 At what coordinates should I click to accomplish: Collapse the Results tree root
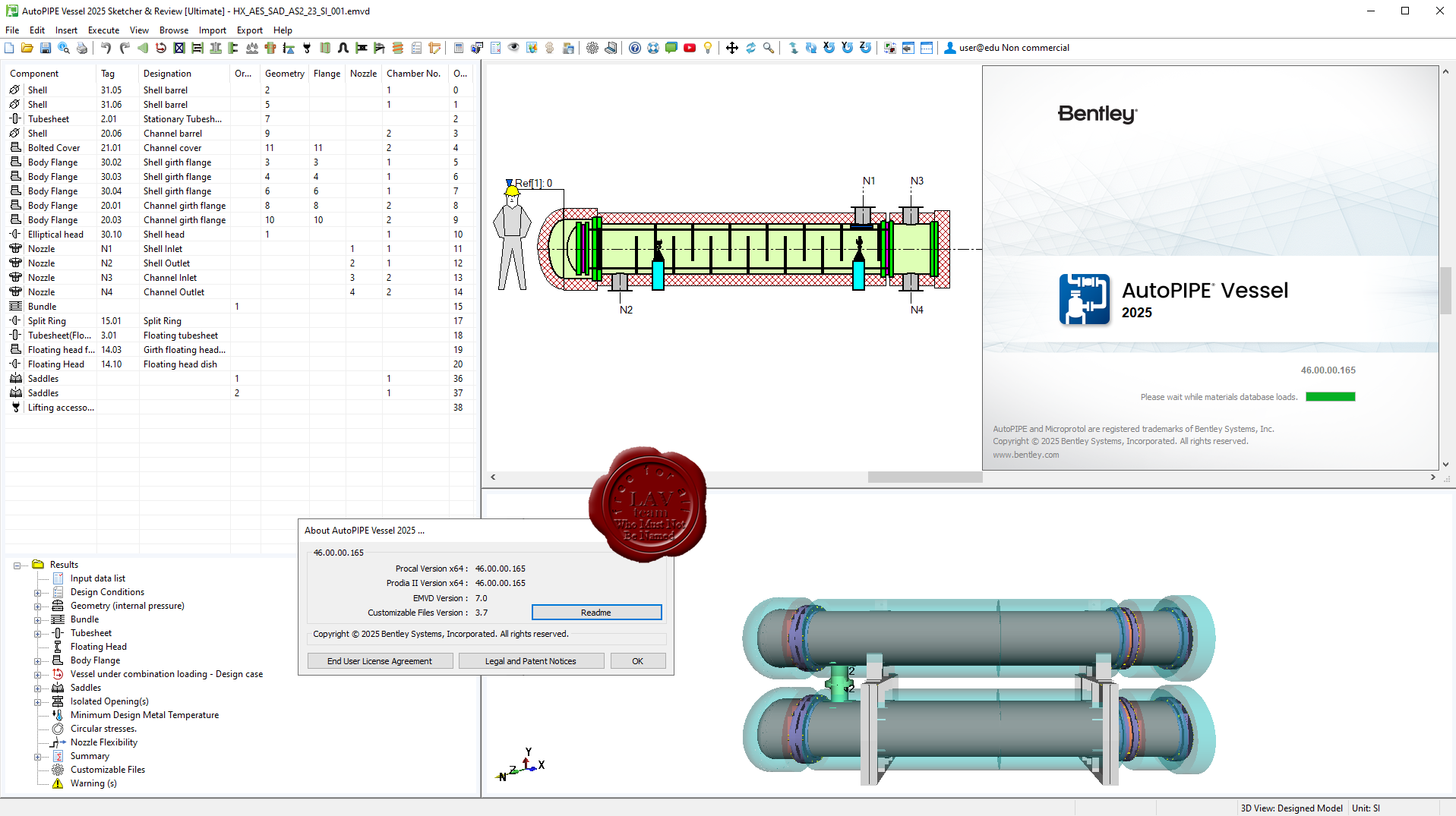point(17,566)
